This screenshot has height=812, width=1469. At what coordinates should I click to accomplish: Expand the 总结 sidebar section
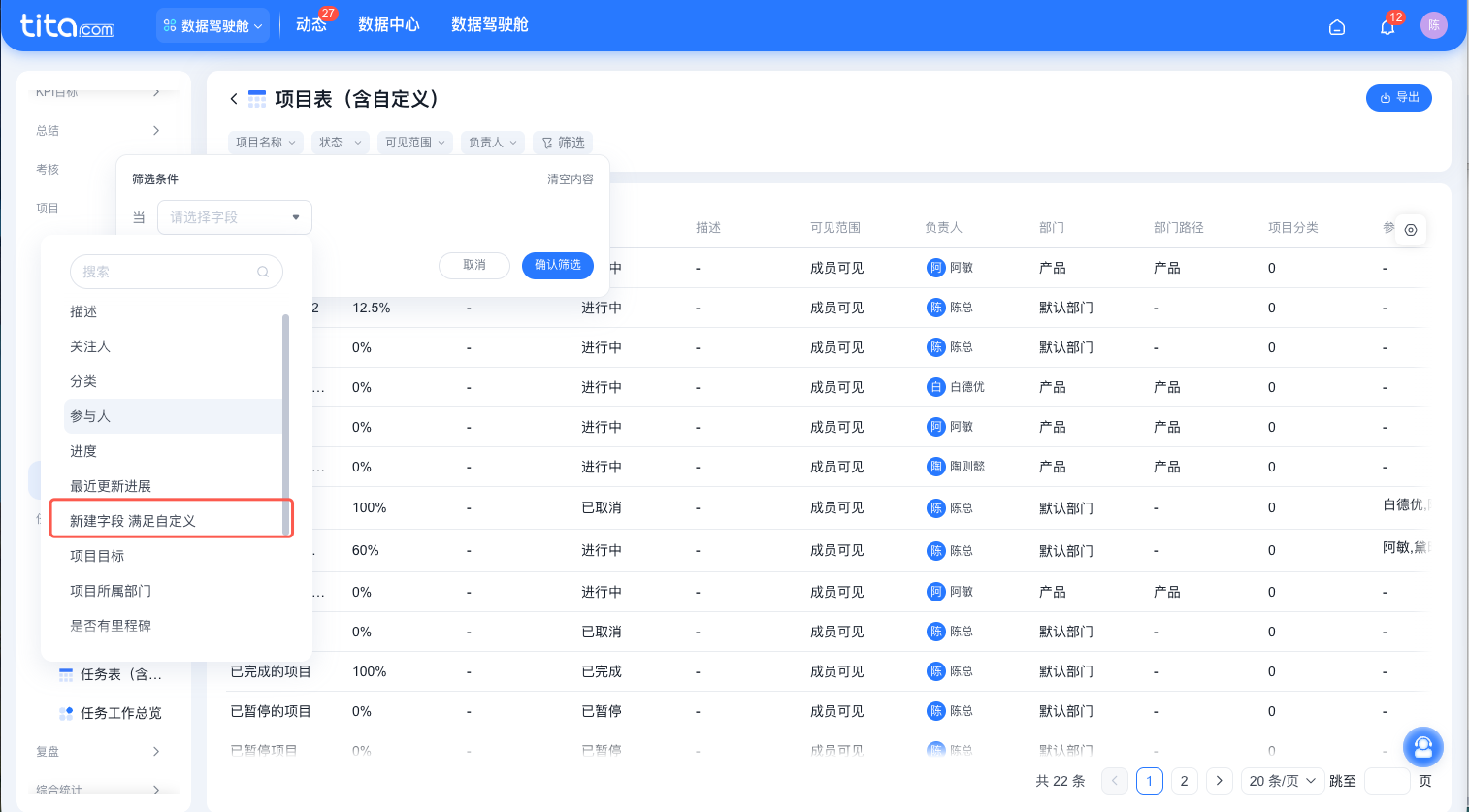click(100, 130)
